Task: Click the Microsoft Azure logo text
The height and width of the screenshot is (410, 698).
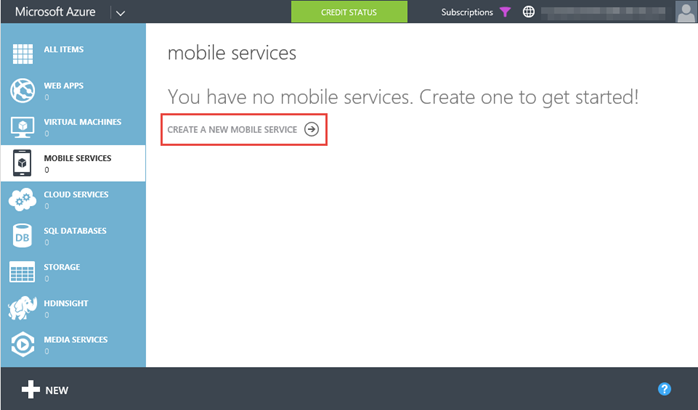Action: (55, 12)
